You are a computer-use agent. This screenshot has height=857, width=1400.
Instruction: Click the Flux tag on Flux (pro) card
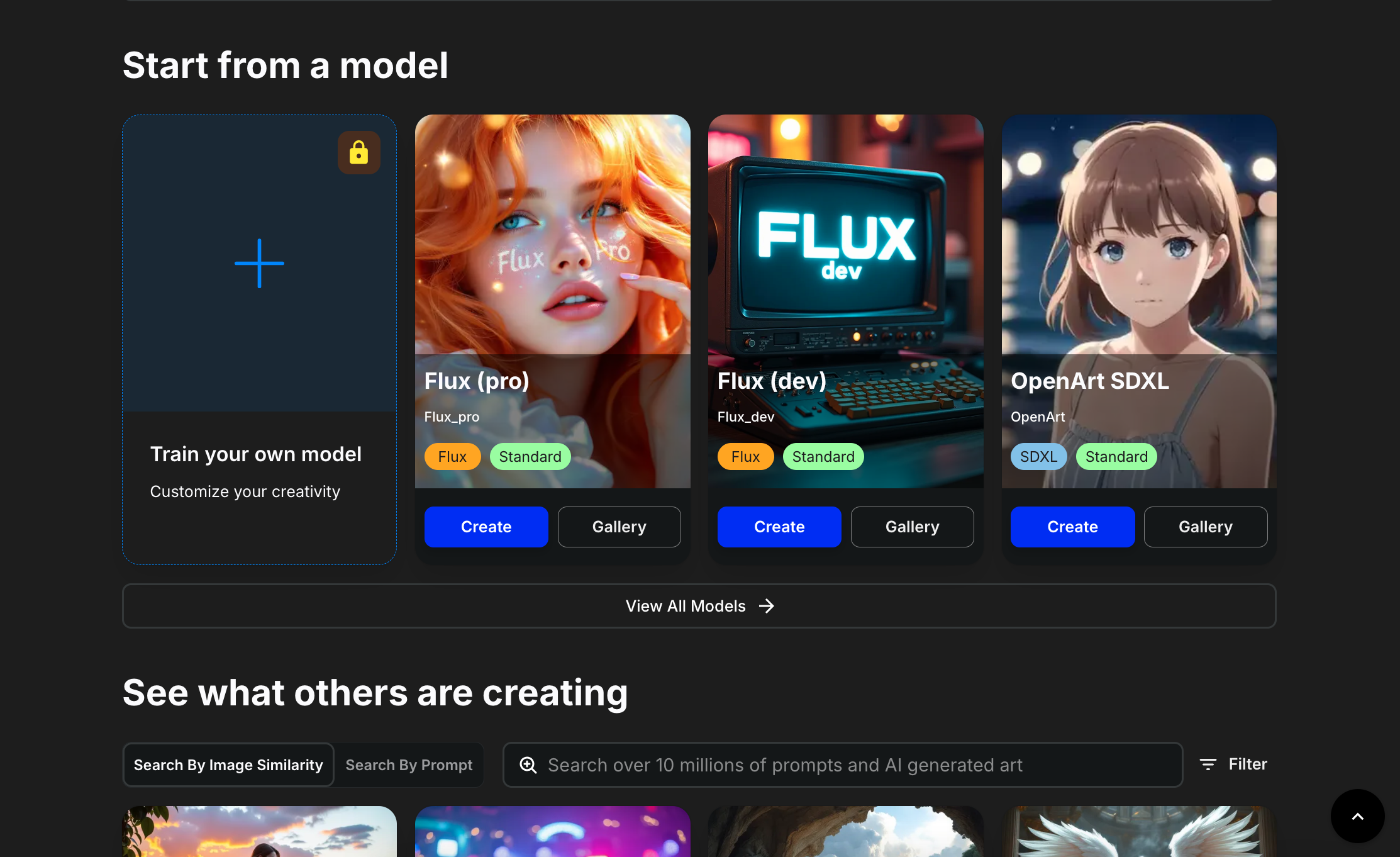click(x=452, y=457)
